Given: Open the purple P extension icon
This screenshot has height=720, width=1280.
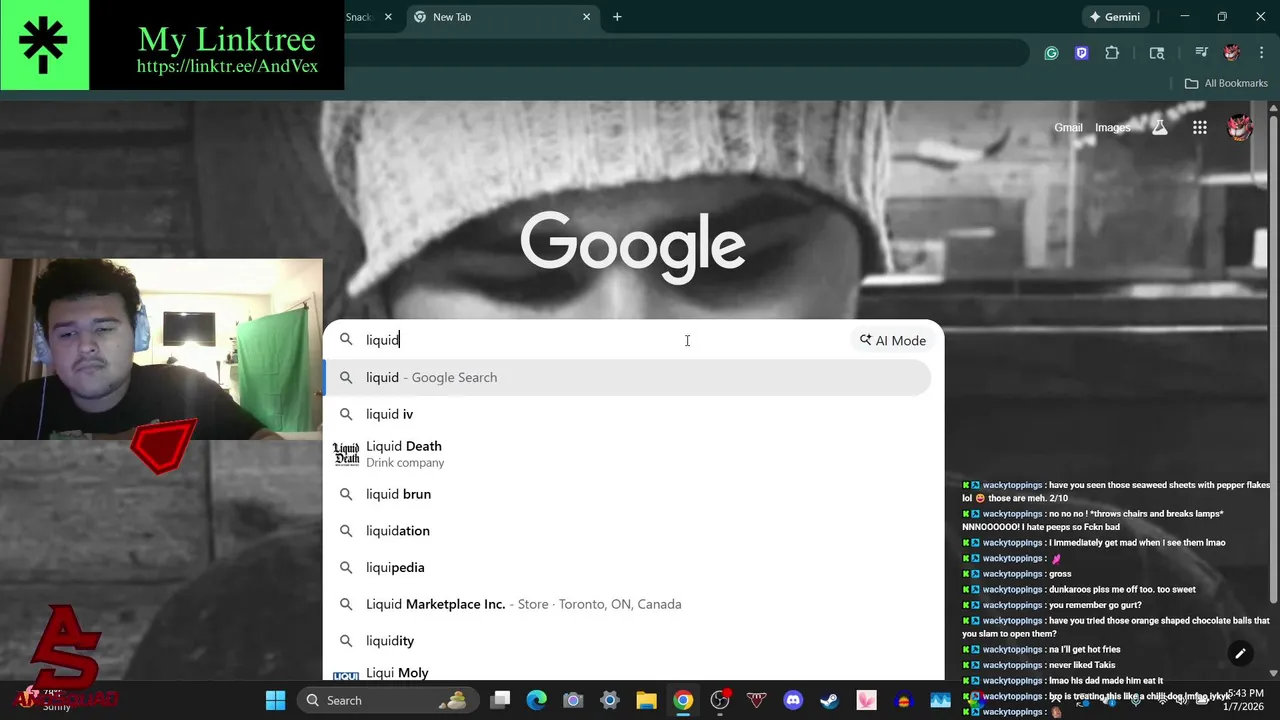Looking at the screenshot, I should click(x=1081, y=53).
